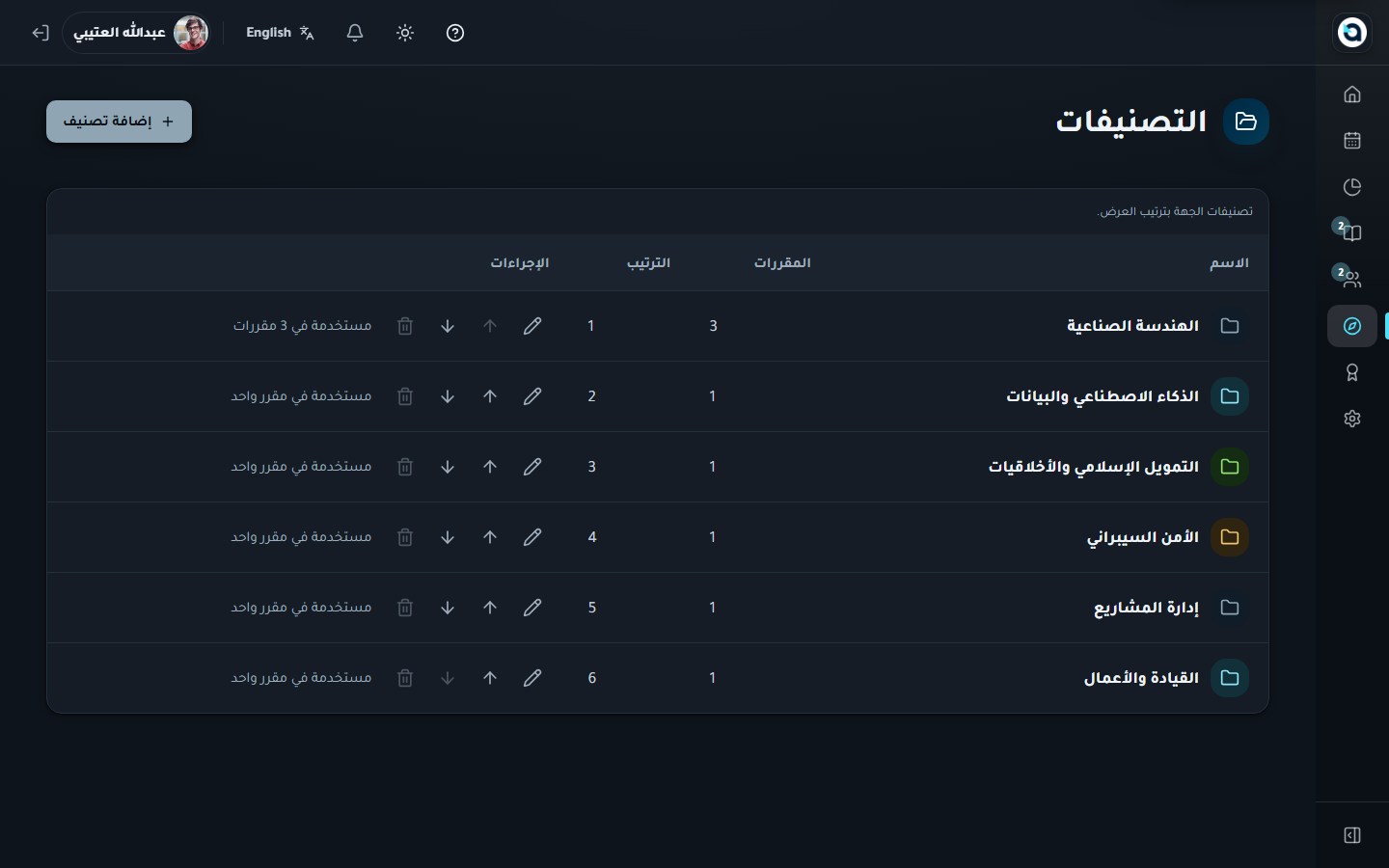Move إدارة المشاريع category down
Screen dimensions: 1389x868
(448, 608)
